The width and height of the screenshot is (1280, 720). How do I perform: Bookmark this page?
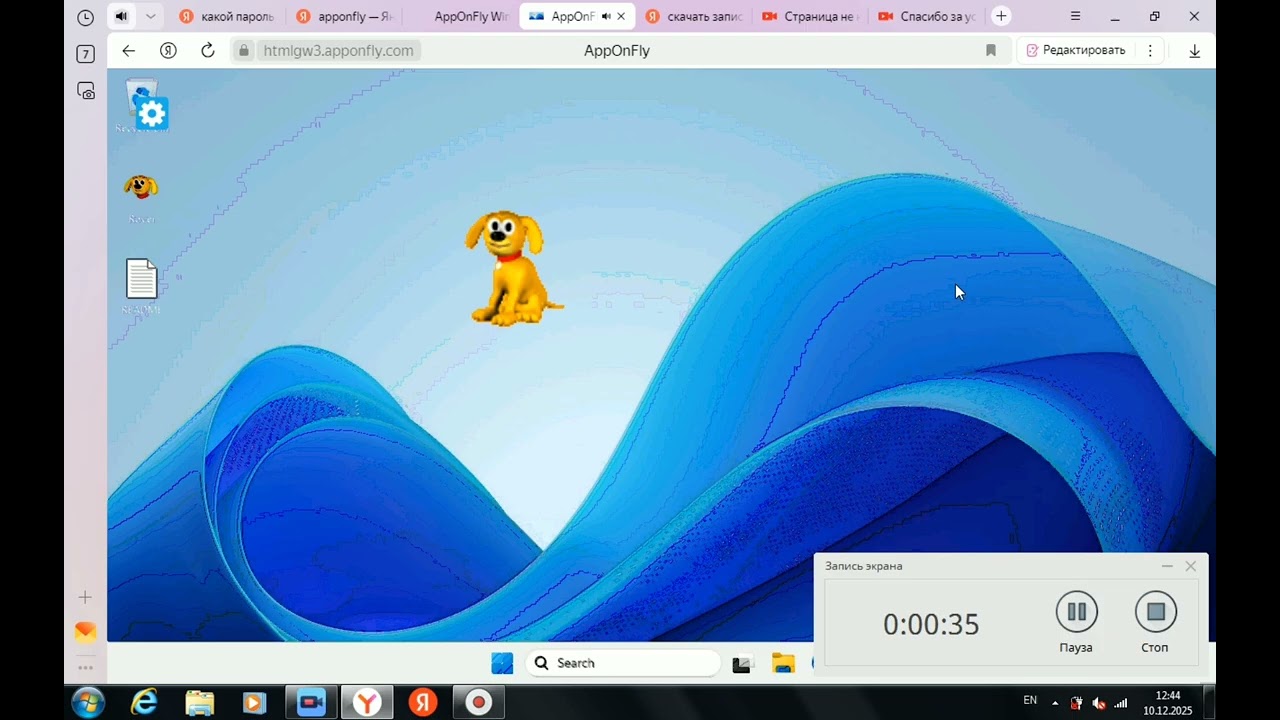coord(991,50)
